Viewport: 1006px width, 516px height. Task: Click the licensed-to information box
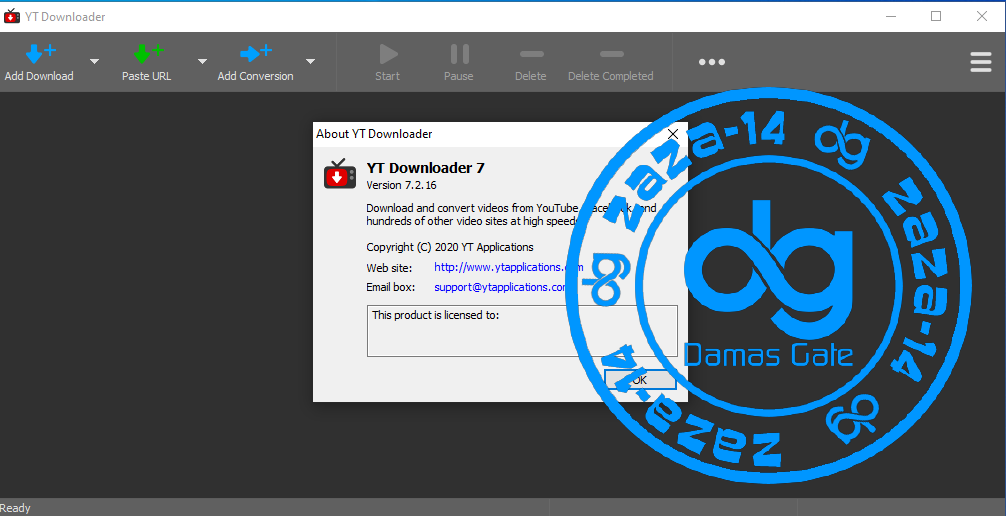(x=522, y=331)
